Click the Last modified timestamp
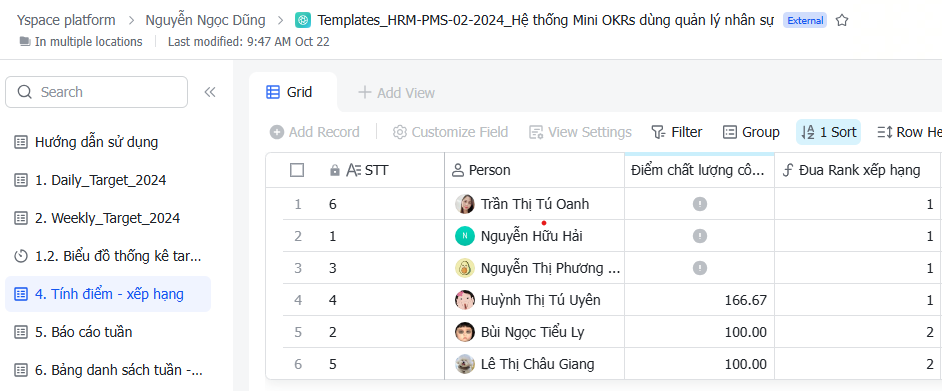 click(x=248, y=41)
